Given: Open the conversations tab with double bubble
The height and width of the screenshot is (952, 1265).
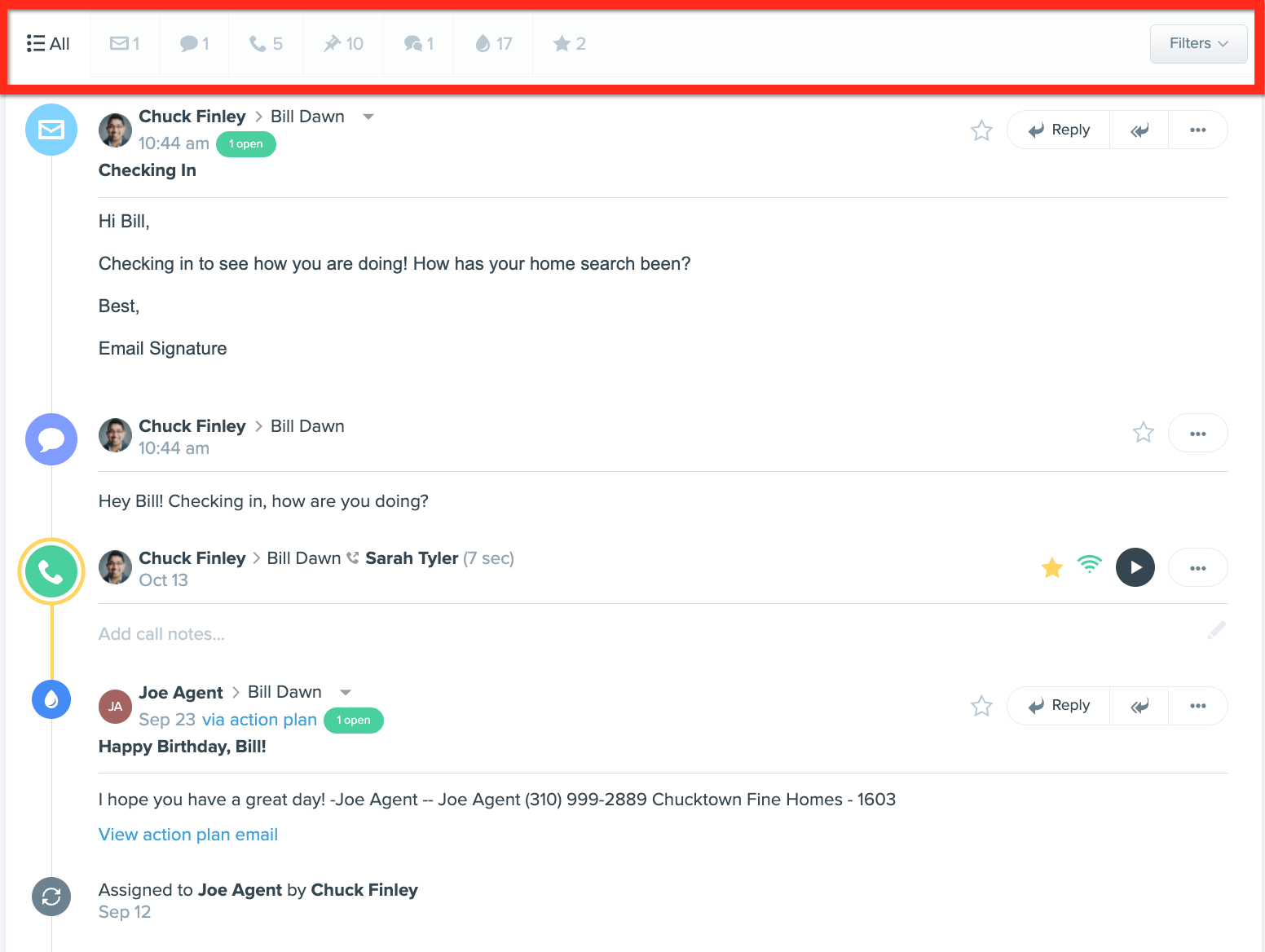Looking at the screenshot, I should click(418, 44).
